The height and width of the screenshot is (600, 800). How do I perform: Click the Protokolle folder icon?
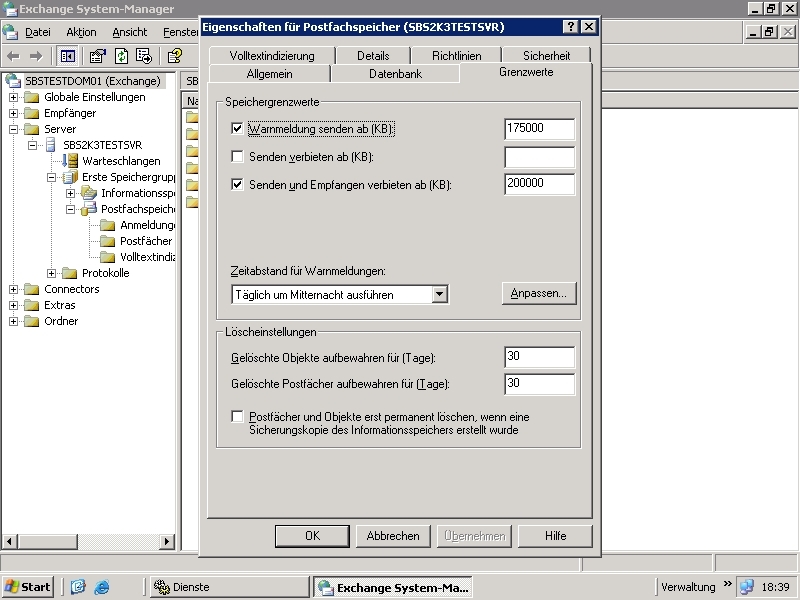pos(70,273)
